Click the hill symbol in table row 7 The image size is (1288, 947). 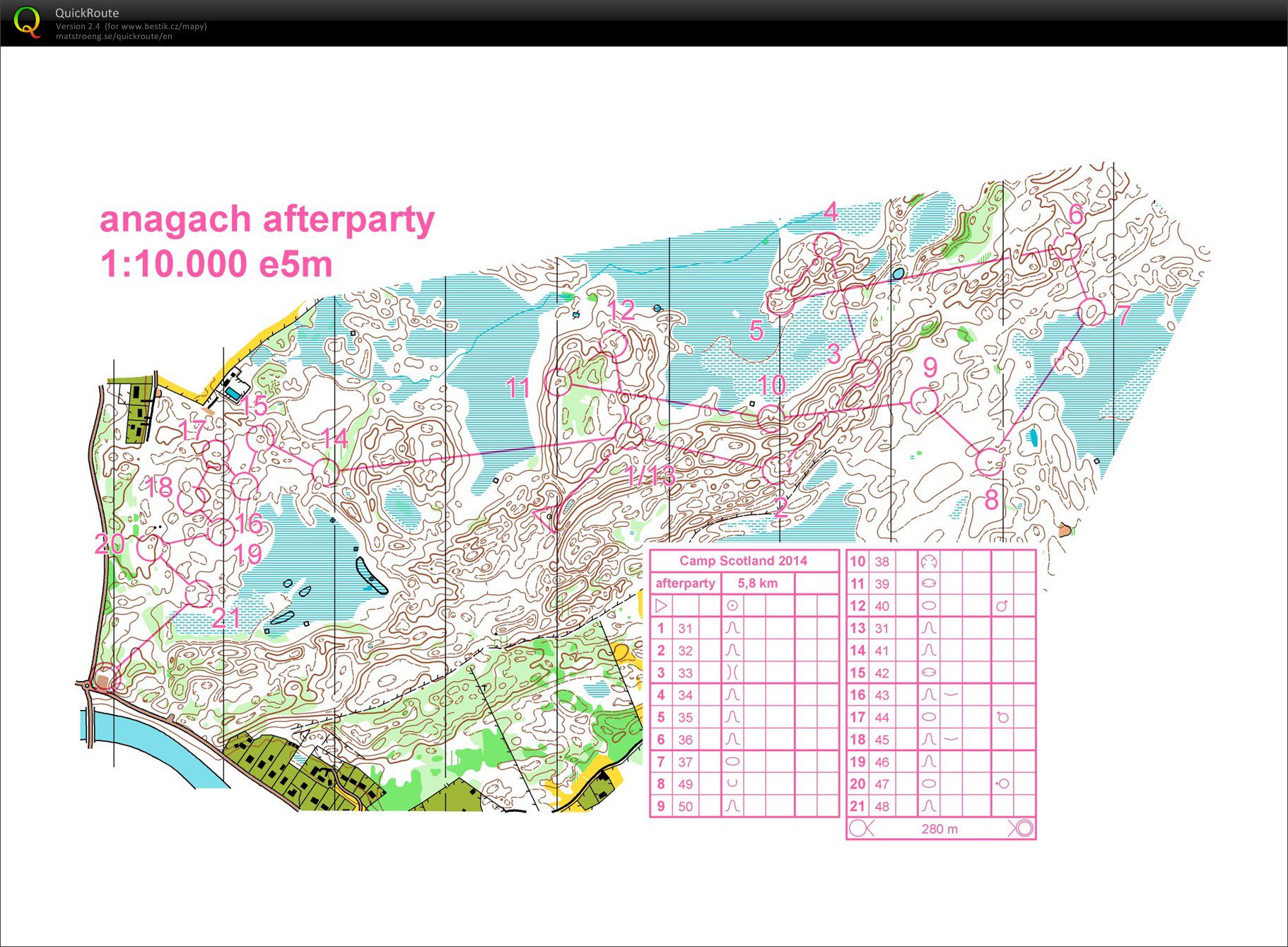732,762
